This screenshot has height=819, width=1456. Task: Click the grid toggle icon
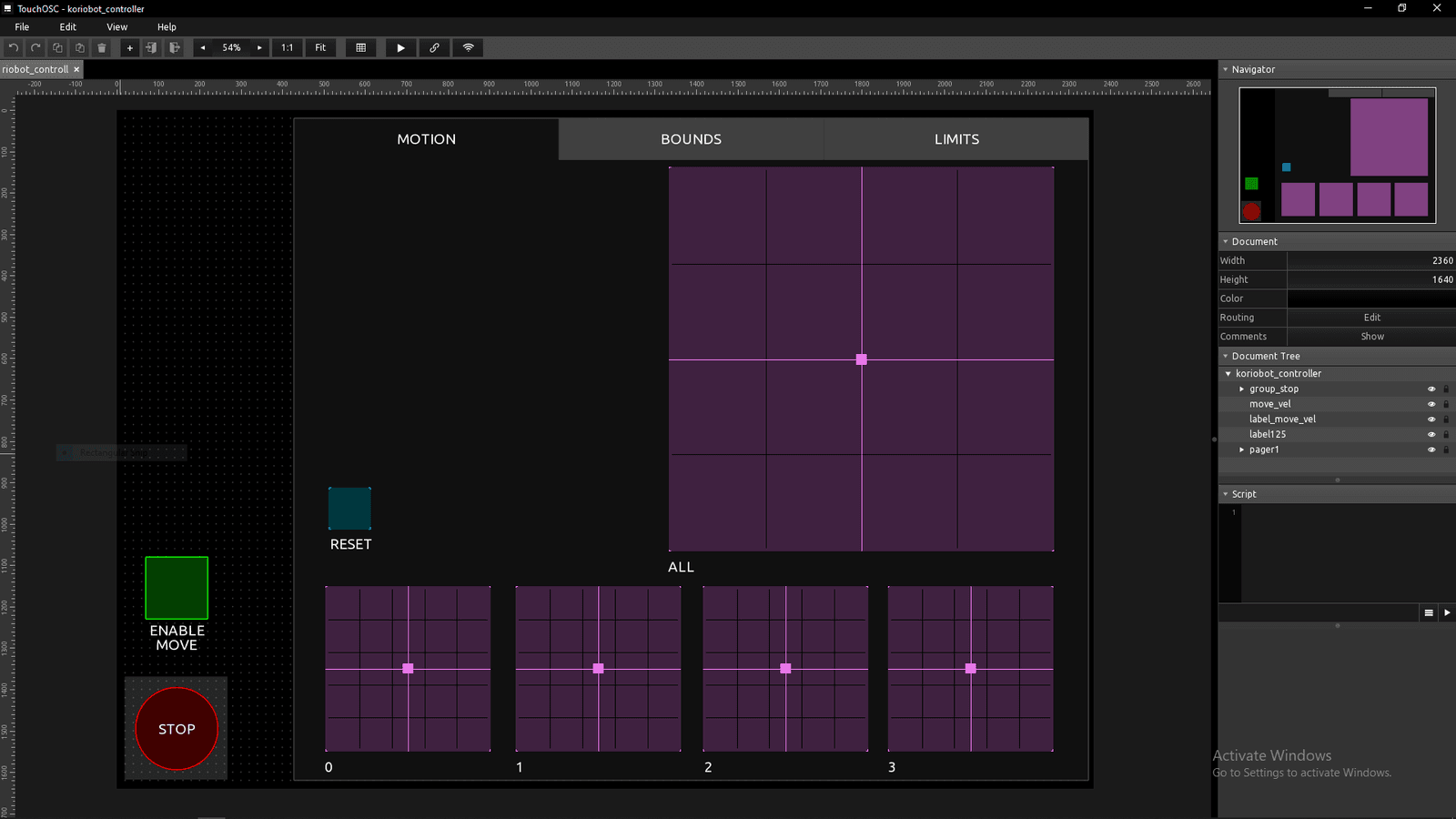[x=361, y=47]
